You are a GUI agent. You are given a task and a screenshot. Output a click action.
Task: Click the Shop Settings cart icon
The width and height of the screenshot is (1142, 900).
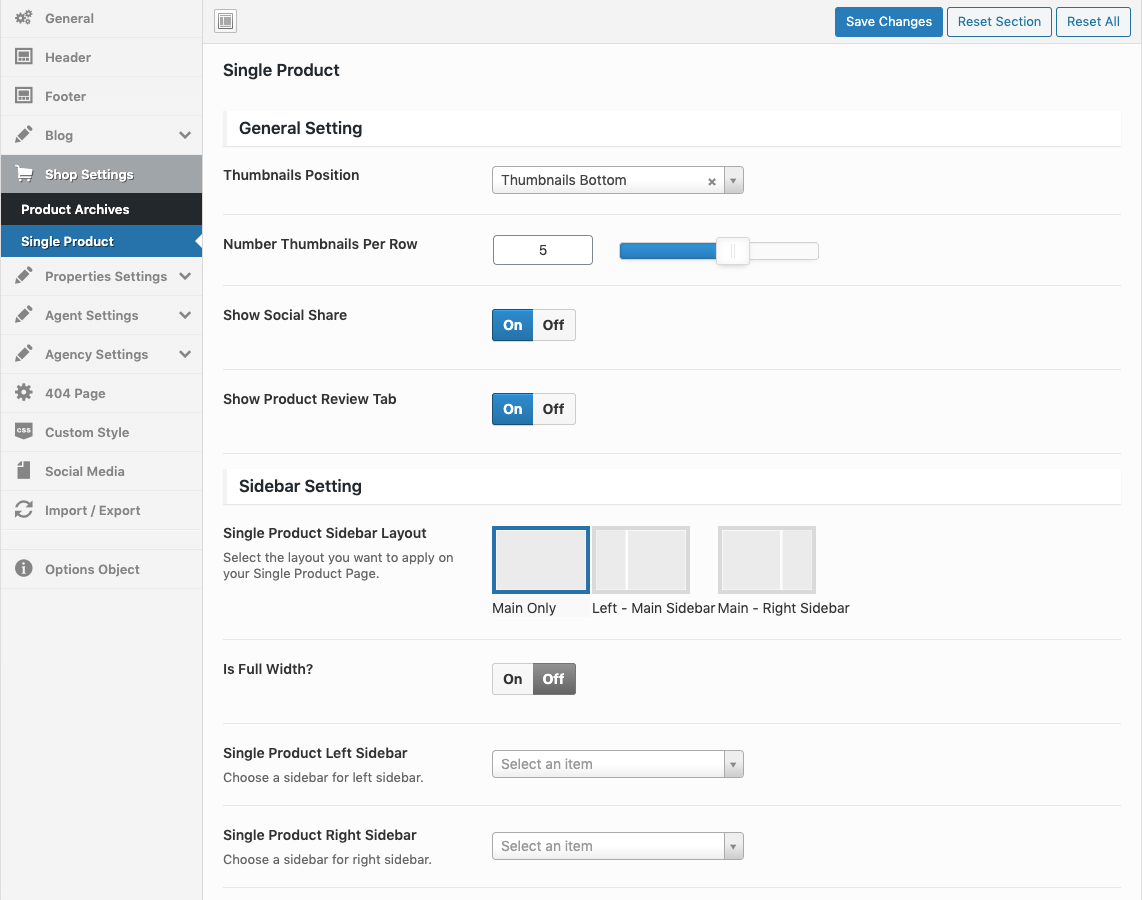tap(24, 174)
